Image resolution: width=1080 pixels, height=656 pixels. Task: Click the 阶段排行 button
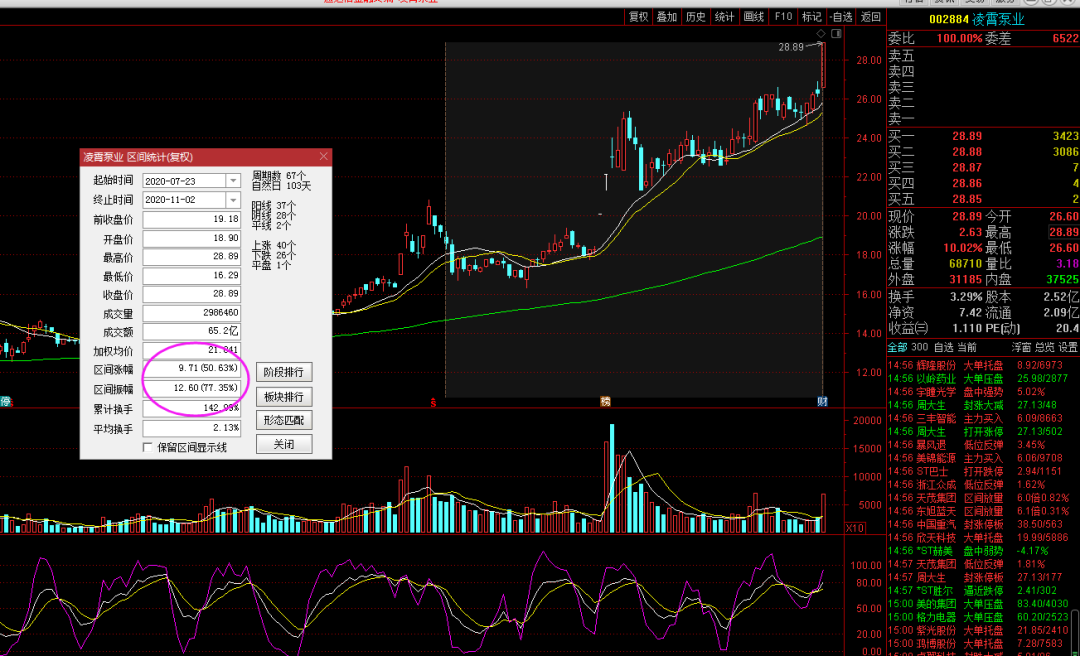(284, 372)
